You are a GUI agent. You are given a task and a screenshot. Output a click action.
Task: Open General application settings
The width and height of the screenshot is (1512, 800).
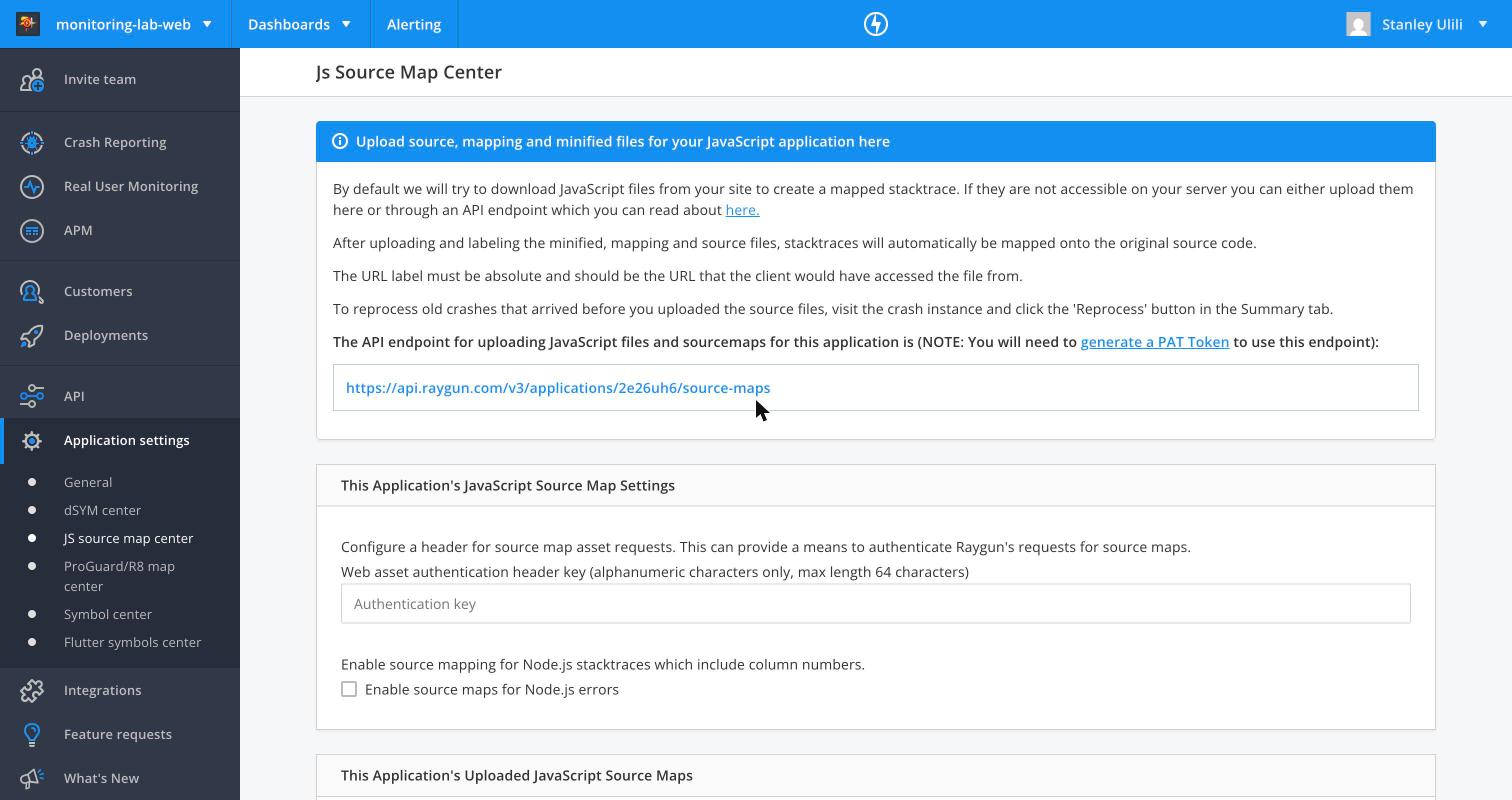coord(88,482)
